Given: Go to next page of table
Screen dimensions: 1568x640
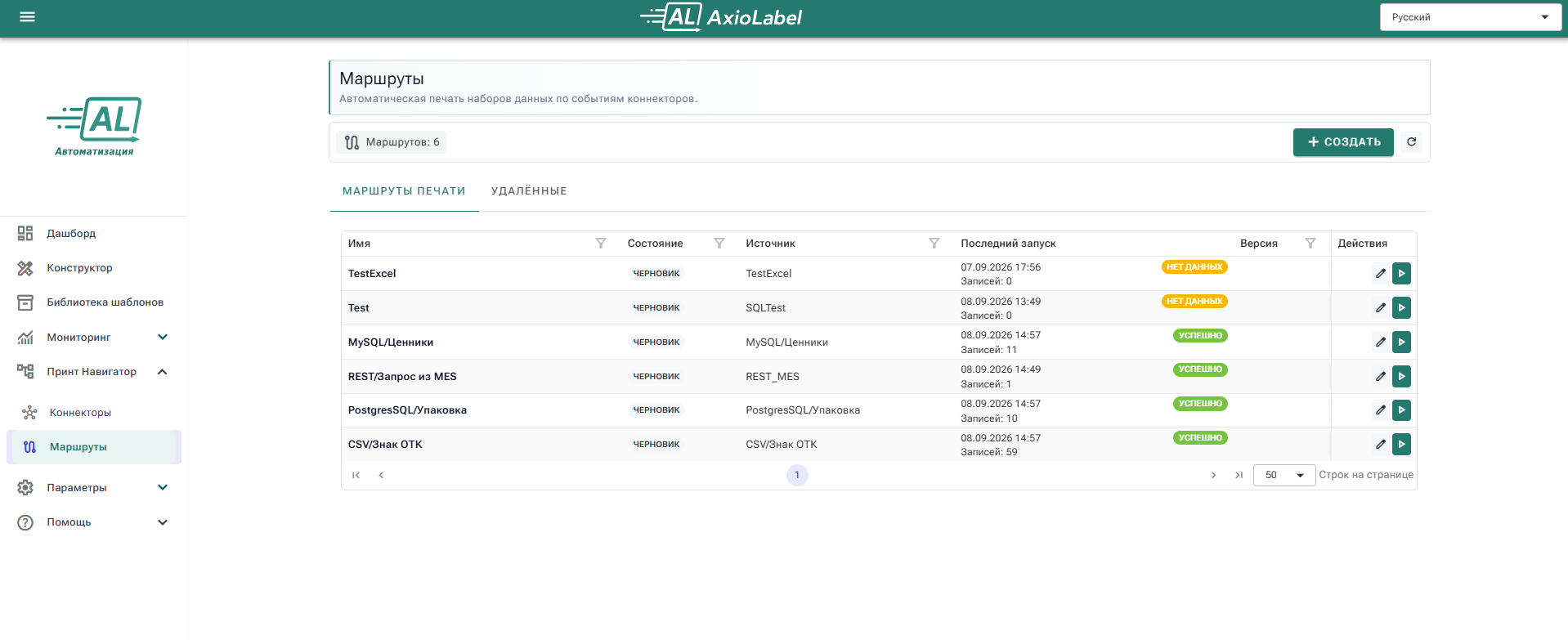Looking at the screenshot, I should [x=1213, y=475].
